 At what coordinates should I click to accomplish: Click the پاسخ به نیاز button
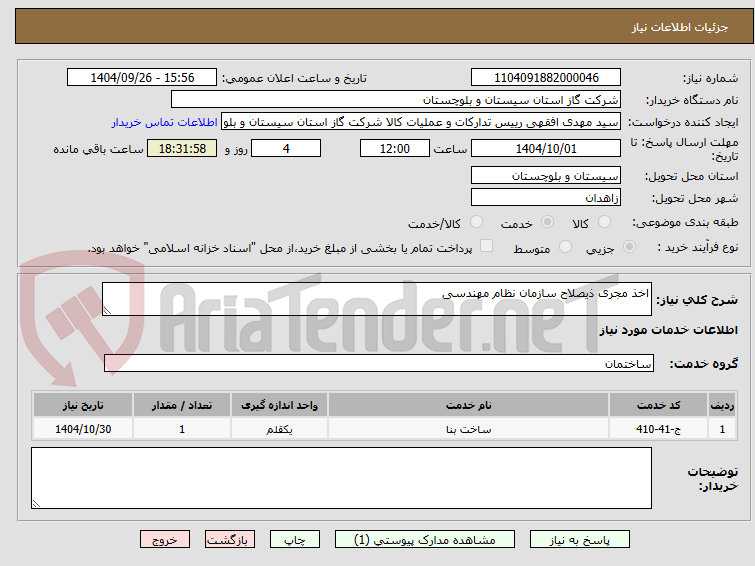[580, 540]
